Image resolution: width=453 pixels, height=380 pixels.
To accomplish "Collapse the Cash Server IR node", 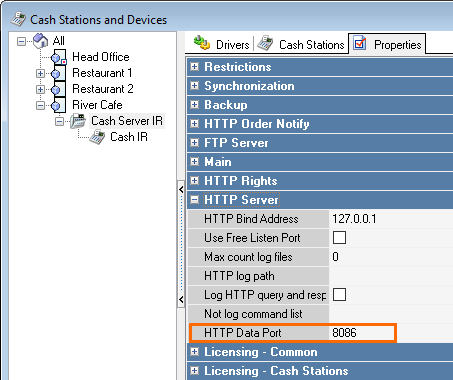I will tap(59, 121).
